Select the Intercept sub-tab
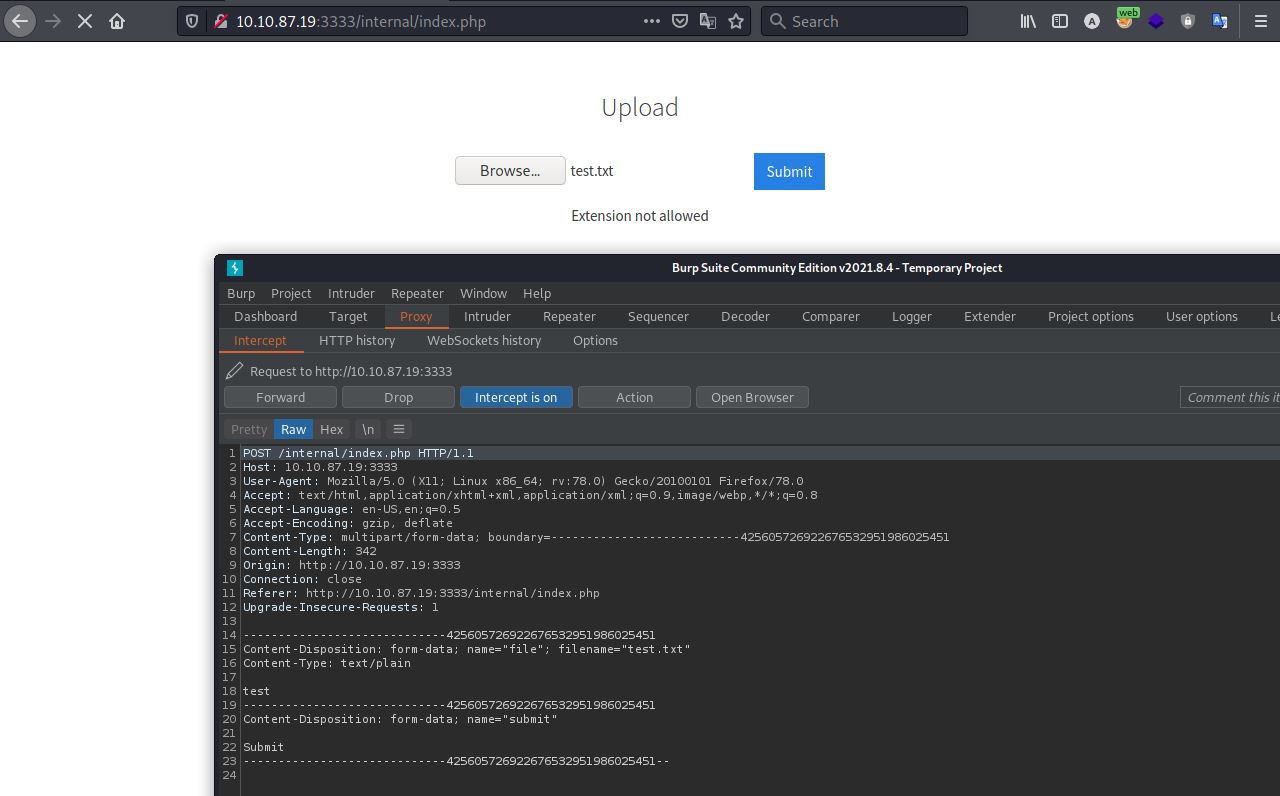The height and width of the screenshot is (796, 1280). (260, 340)
